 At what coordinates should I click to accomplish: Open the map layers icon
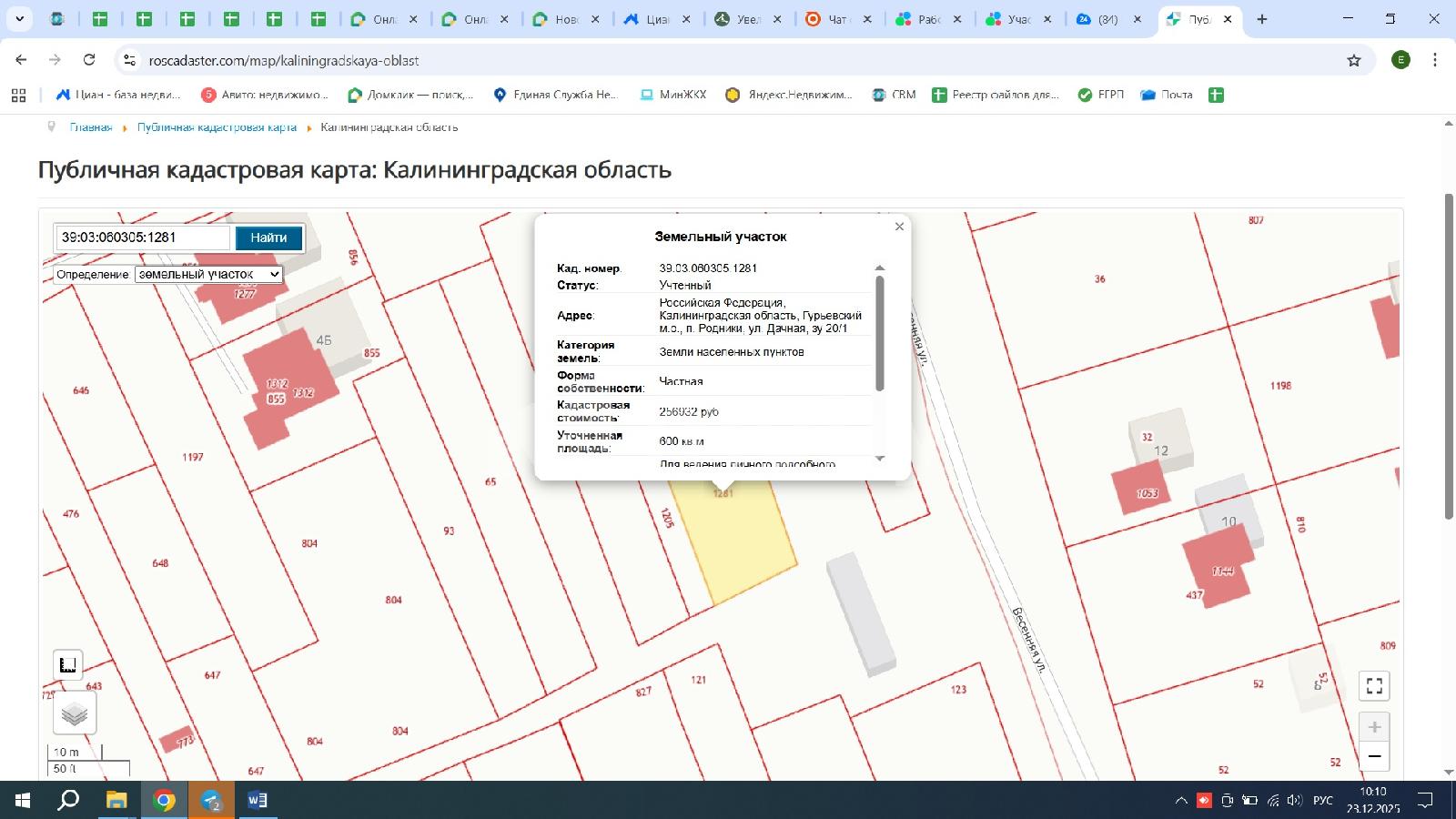click(x=74, y=713)
